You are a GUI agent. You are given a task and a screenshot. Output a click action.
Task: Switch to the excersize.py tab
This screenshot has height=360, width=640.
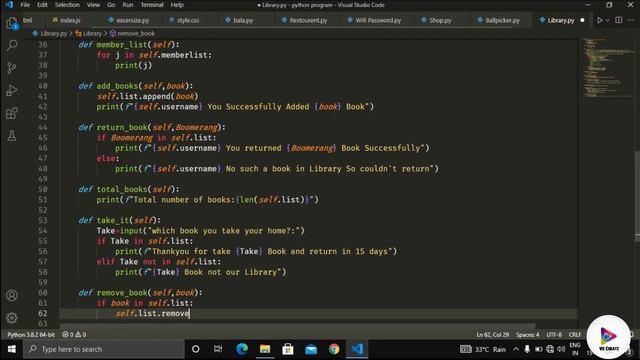[133, 20]
